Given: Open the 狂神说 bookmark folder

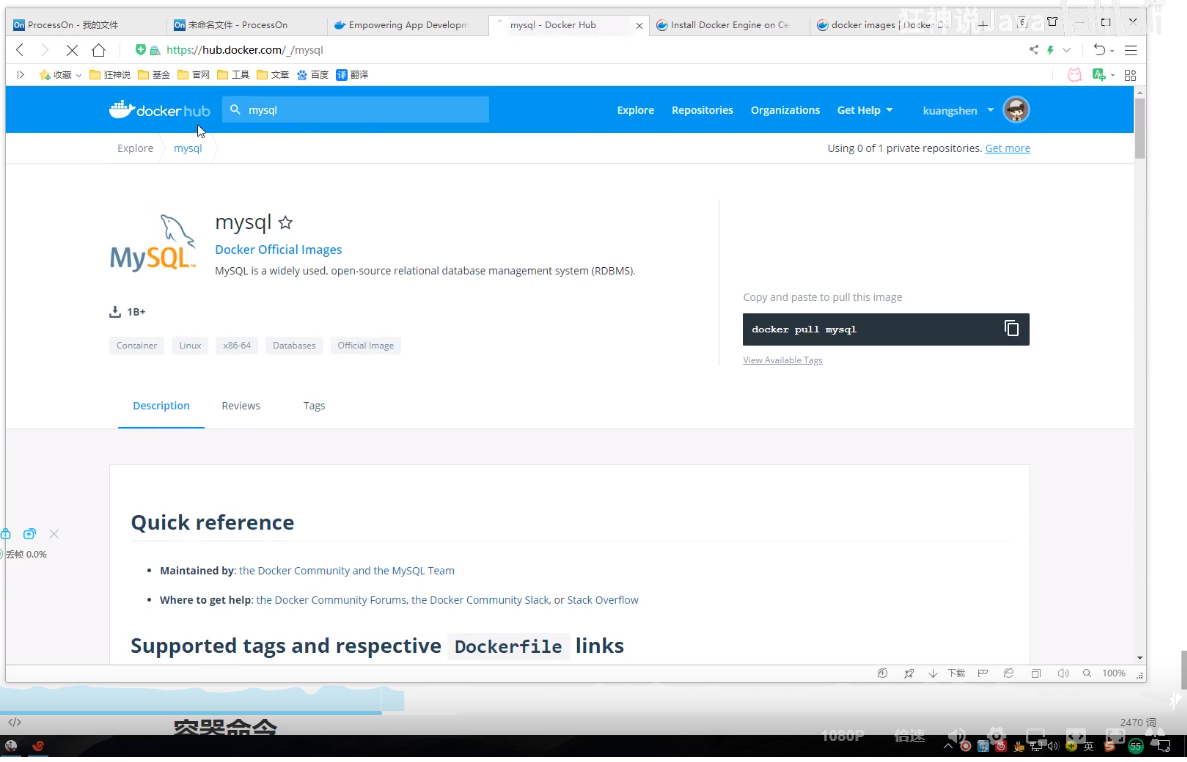Looking at the screenshot, I should pyautogui.click(x=110, y=75).
